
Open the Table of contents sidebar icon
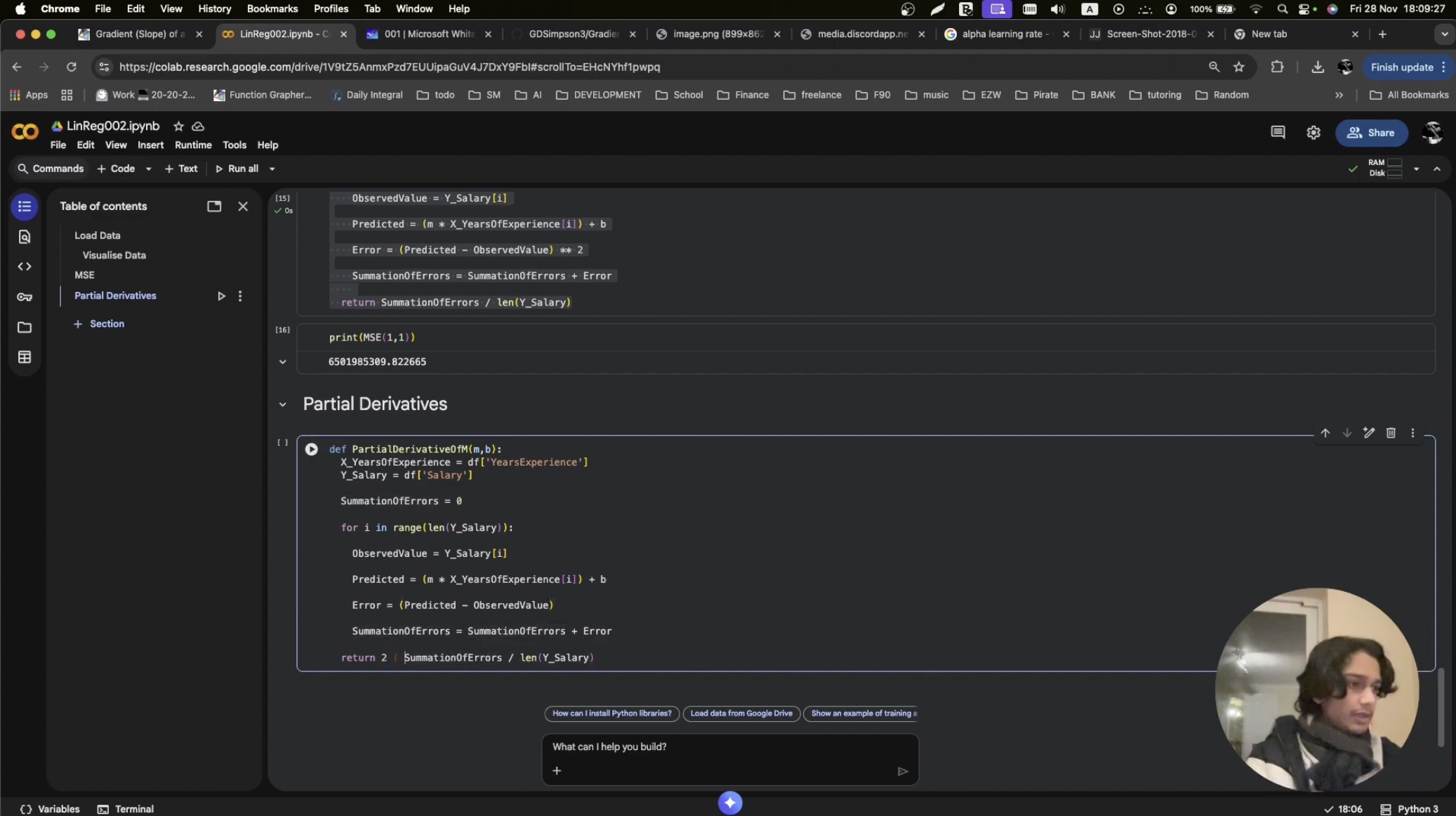pyautogui.click(x=25, y=206)
